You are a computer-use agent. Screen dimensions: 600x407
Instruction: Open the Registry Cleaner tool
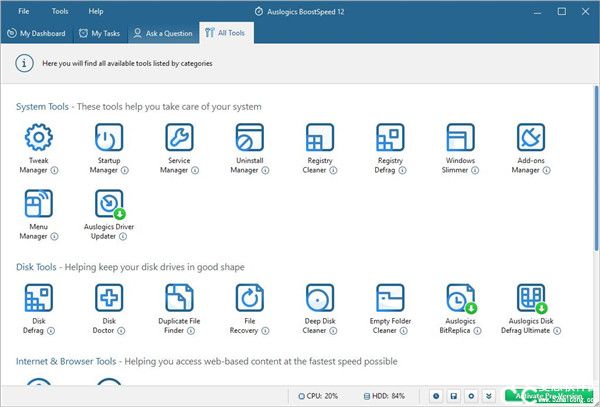point(320,138)
